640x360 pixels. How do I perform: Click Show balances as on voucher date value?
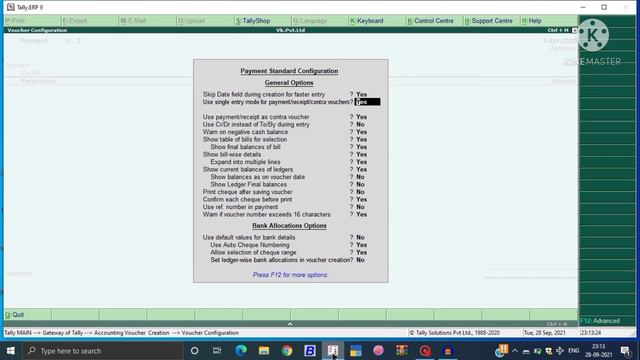360,177
